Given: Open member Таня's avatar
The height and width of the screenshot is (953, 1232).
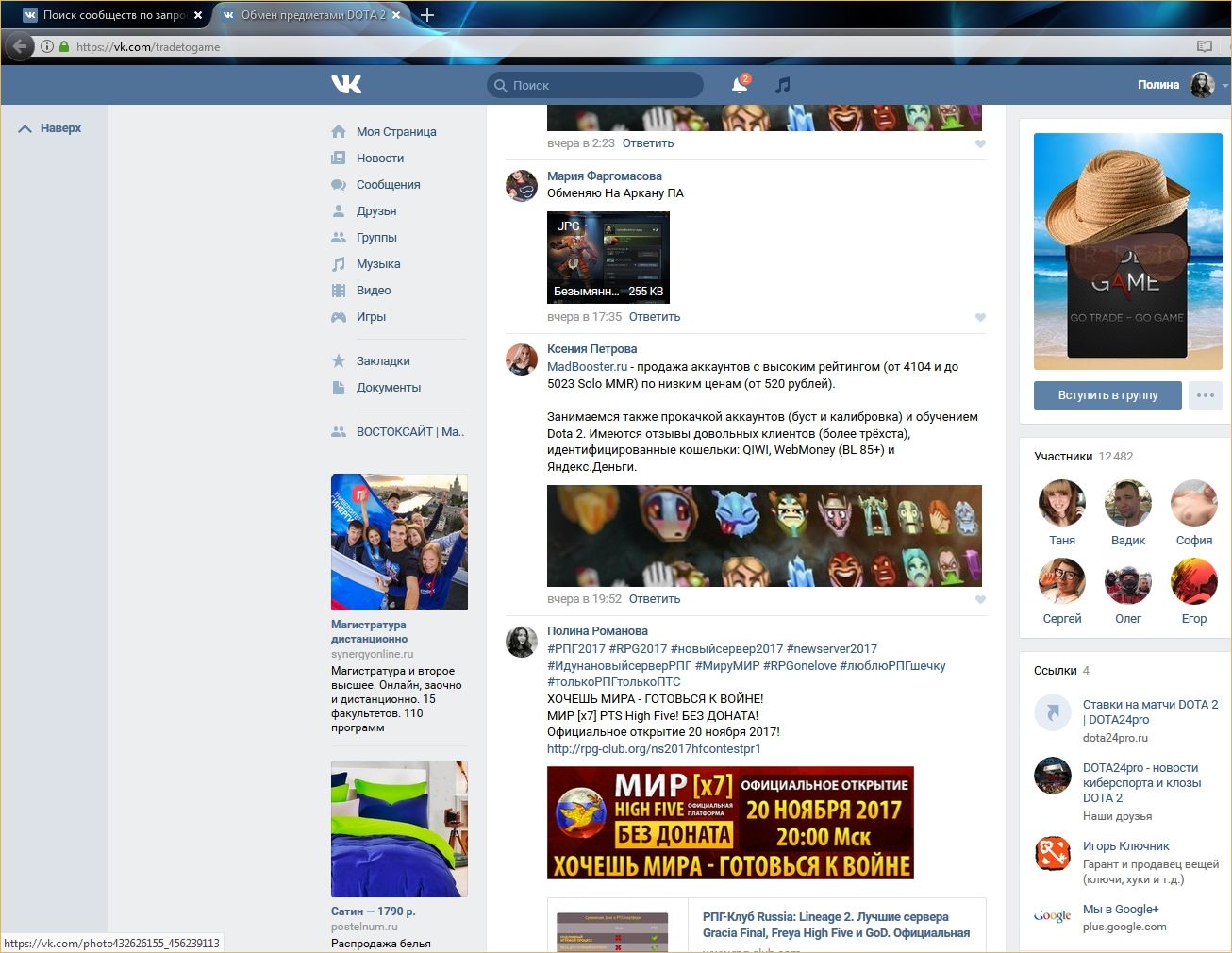Looking at the screenshot, I should (x=1062, y=503).
